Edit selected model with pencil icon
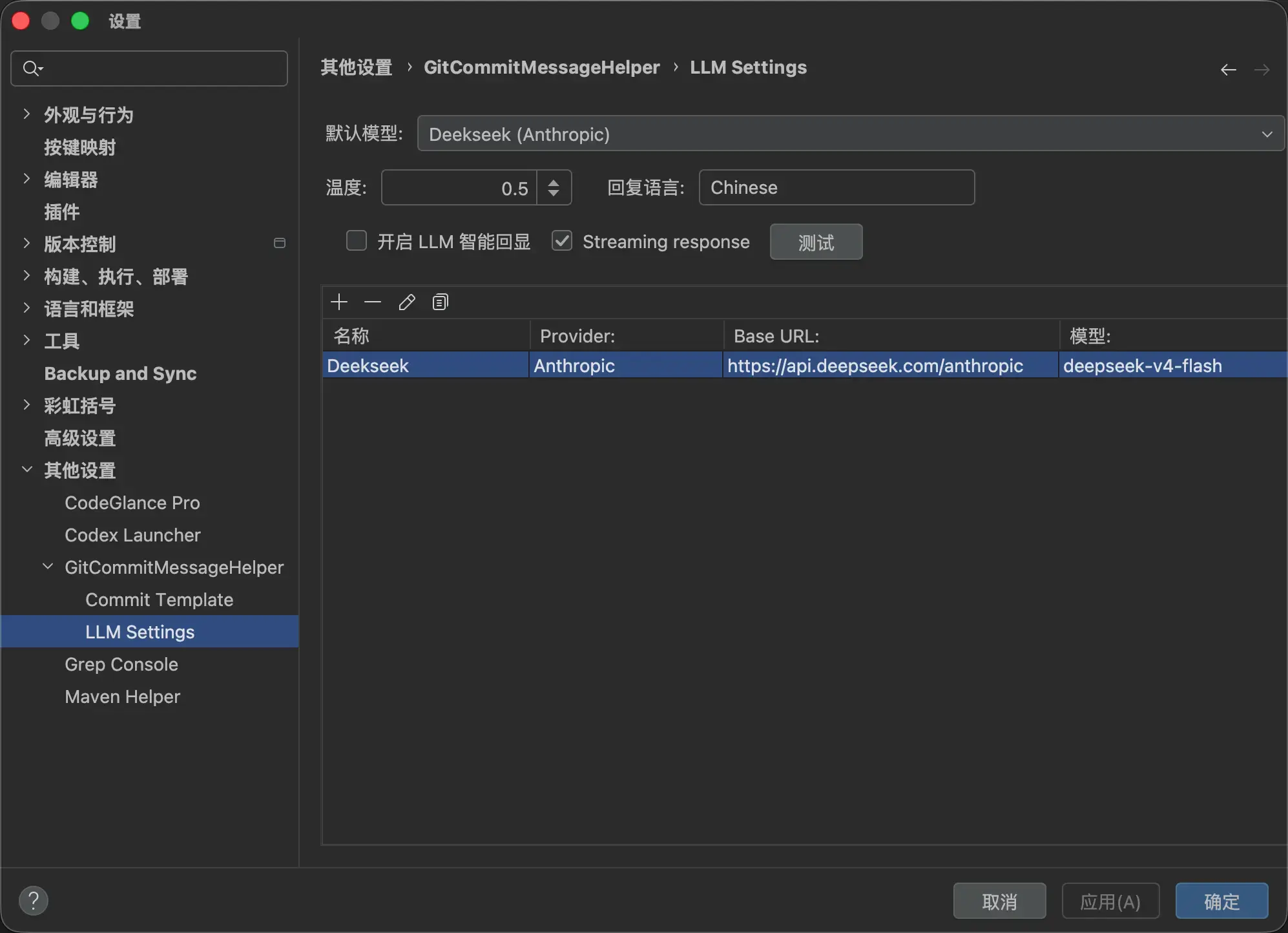This screenshot has width=1288, height=933. (x=407, y=302)
